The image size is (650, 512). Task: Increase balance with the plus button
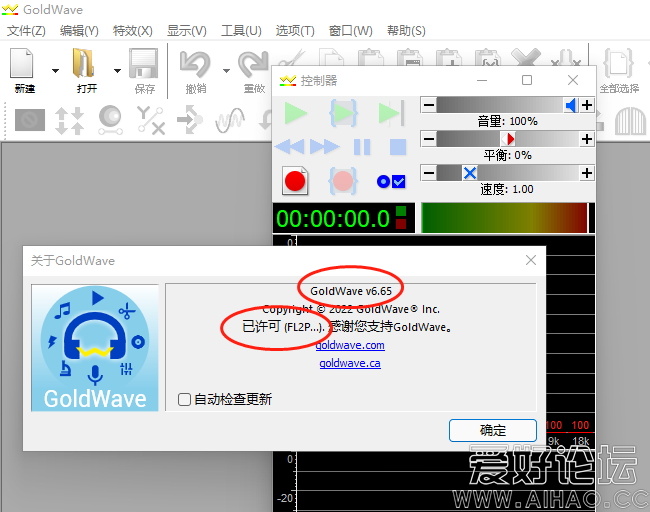(x=587, y=139)
